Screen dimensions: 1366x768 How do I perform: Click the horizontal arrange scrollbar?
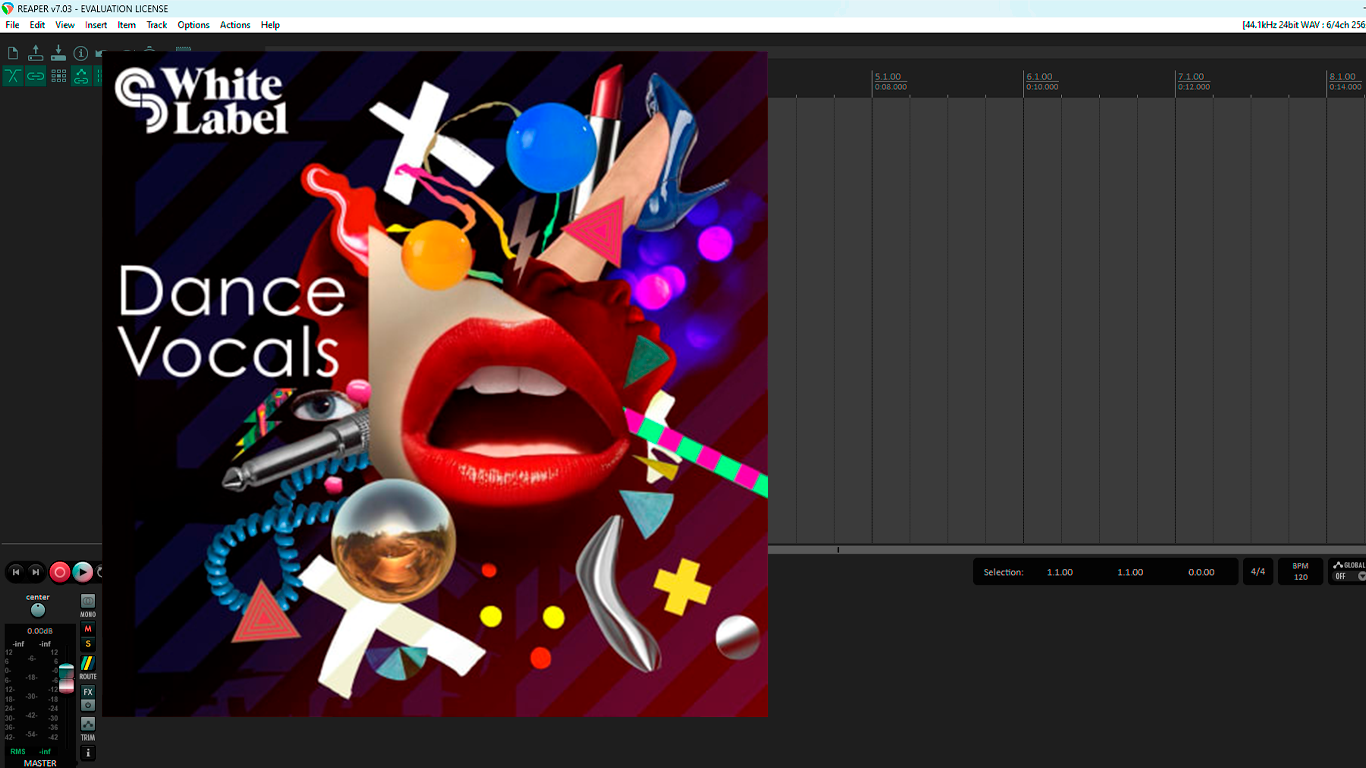1066,549
